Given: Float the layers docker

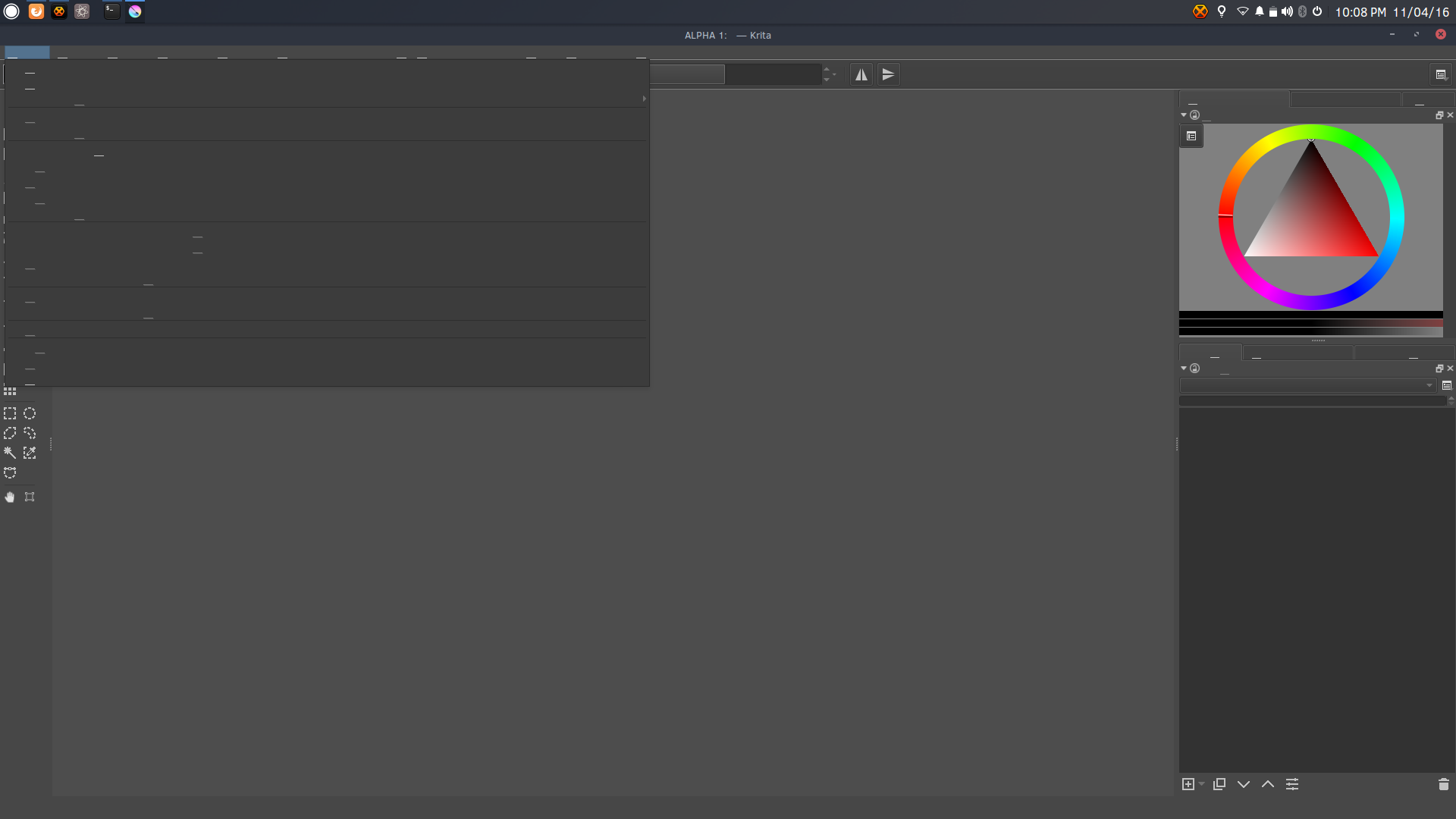Looking at the screenshot, I should (x=1439, y=369).
